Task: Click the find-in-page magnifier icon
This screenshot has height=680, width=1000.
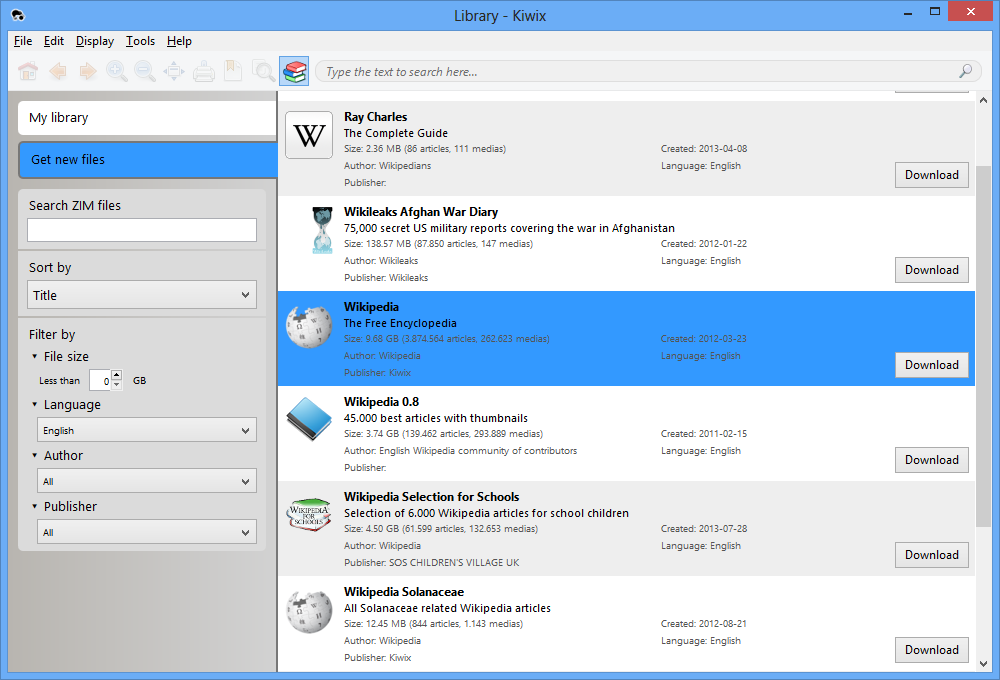Action: (x=263, y=71)
